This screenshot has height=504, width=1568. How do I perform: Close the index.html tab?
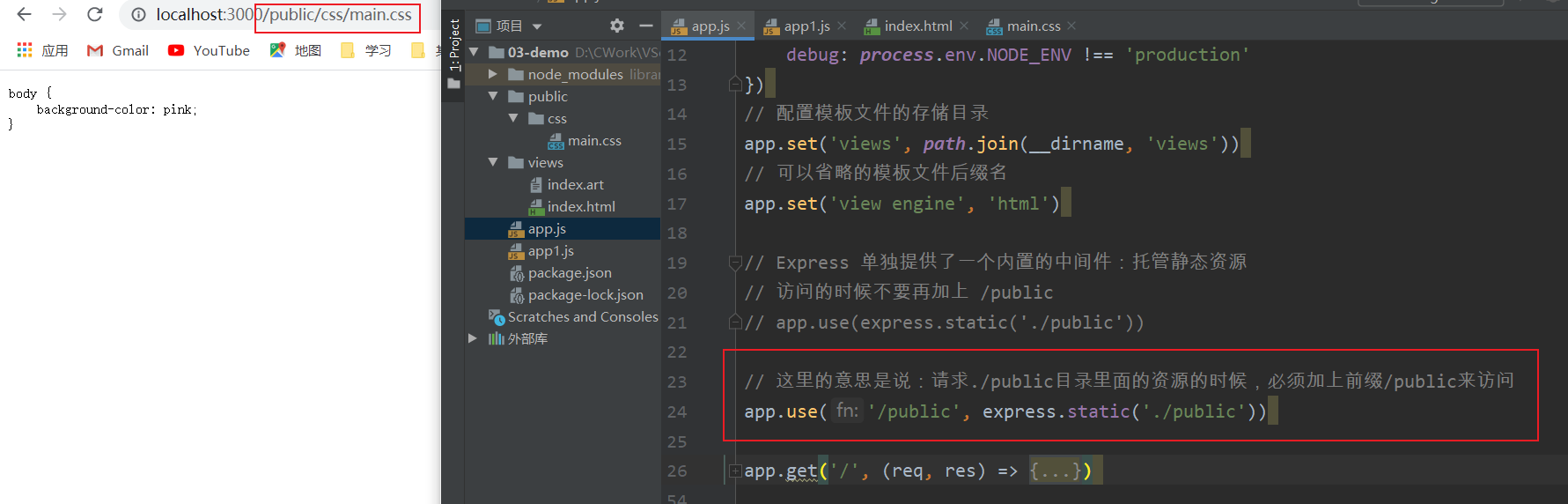pos(965,26)
